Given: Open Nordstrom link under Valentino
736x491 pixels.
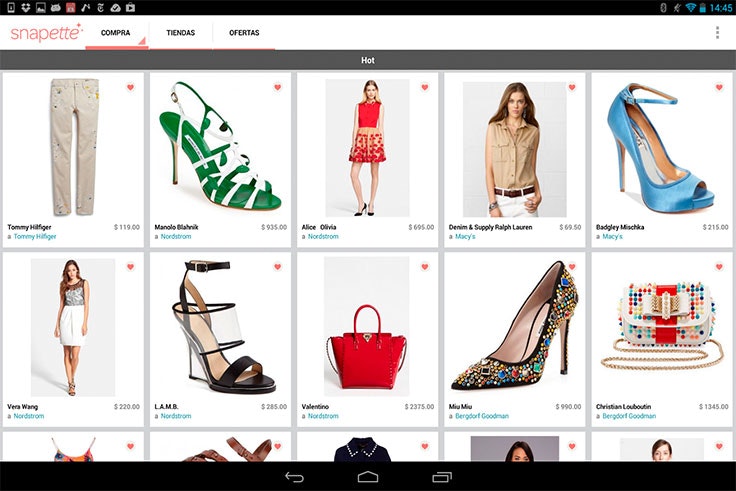Looking at the screenshot, I should coord(323,416).
